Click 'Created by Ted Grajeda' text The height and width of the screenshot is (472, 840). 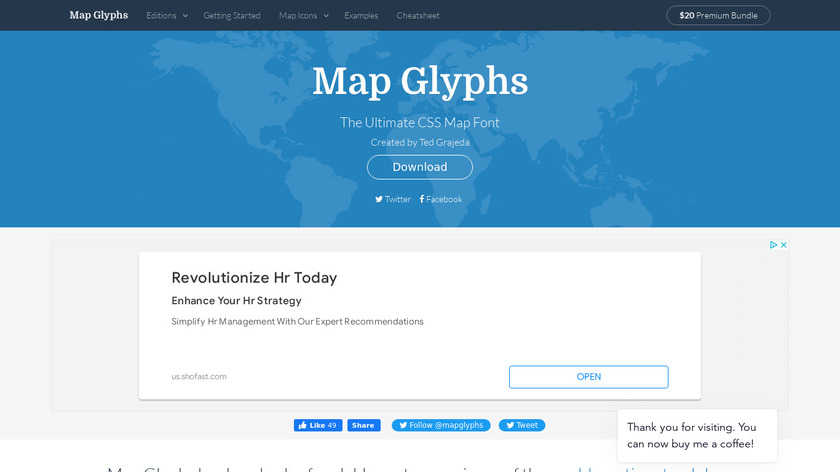pyautogui.click(x=419, y=143)
